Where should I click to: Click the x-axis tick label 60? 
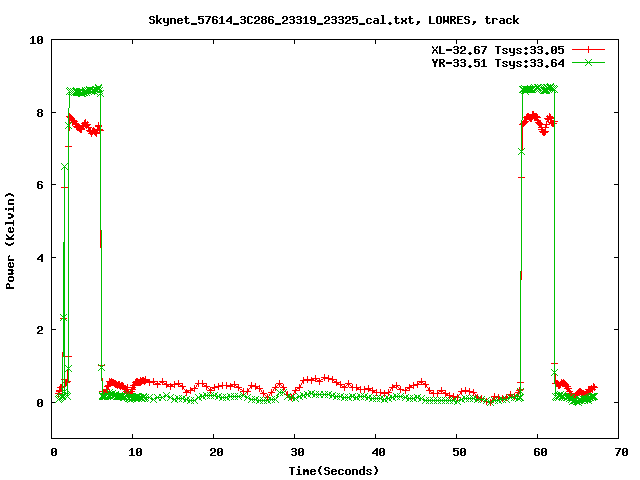coord(540,452)
